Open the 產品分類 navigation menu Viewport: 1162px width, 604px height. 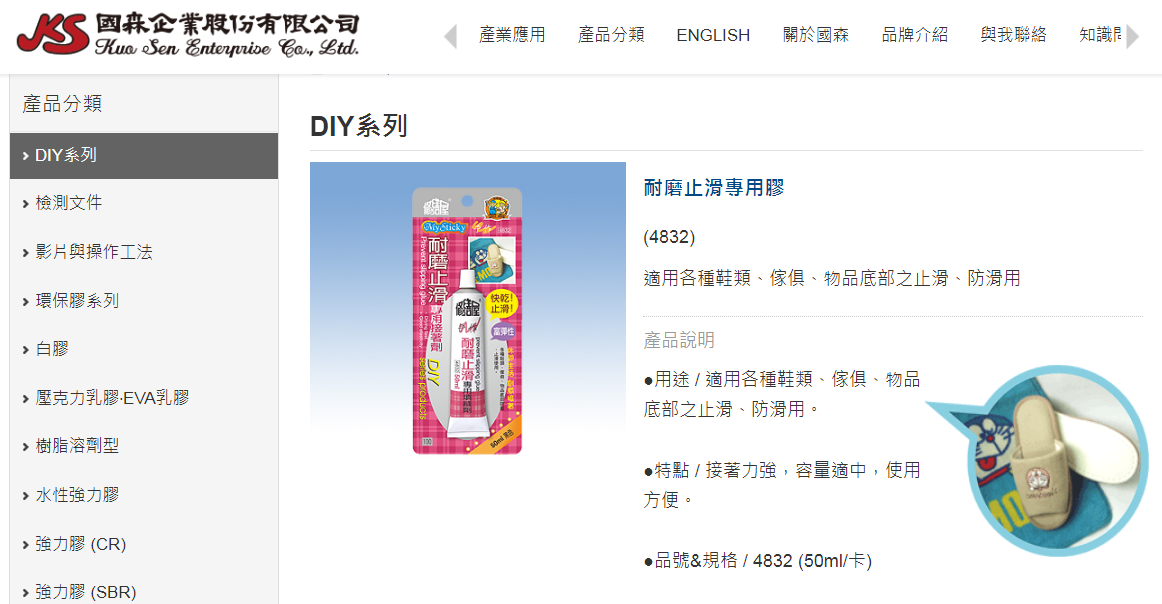(x=611, y=35)
